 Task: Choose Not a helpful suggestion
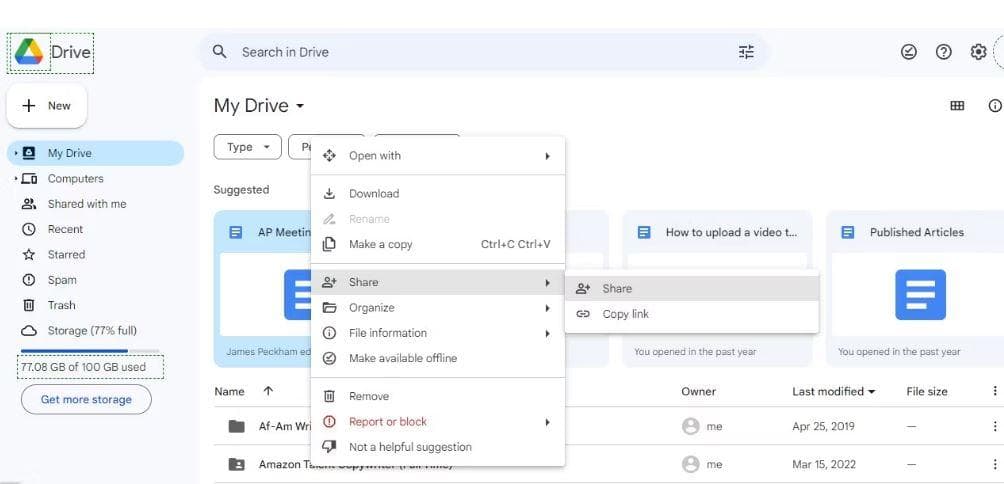pos(437,447)
